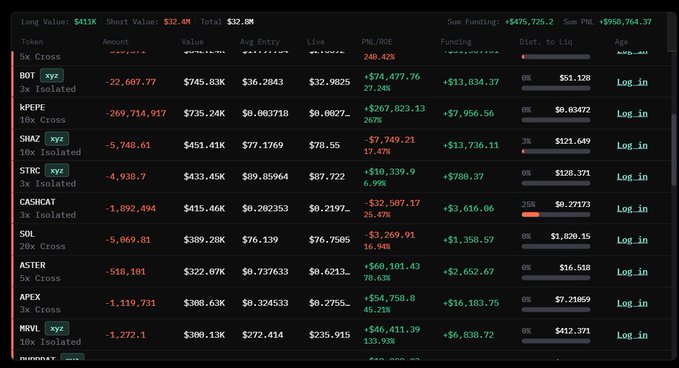This screenshot has height=368, width=679.
Task: Sort by Dist. to Liq column header
Action: coord(546,42)
